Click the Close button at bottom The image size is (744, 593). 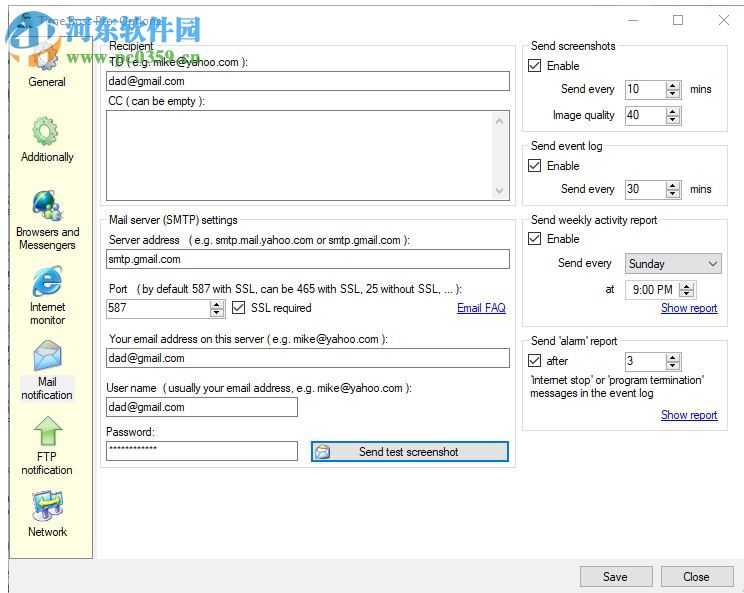click(697, 577)
